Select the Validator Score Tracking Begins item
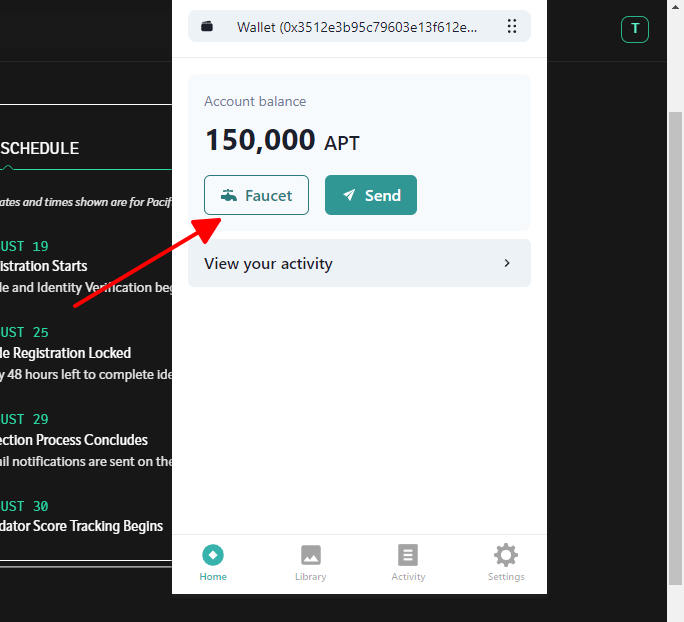 [x=82, y=526]
